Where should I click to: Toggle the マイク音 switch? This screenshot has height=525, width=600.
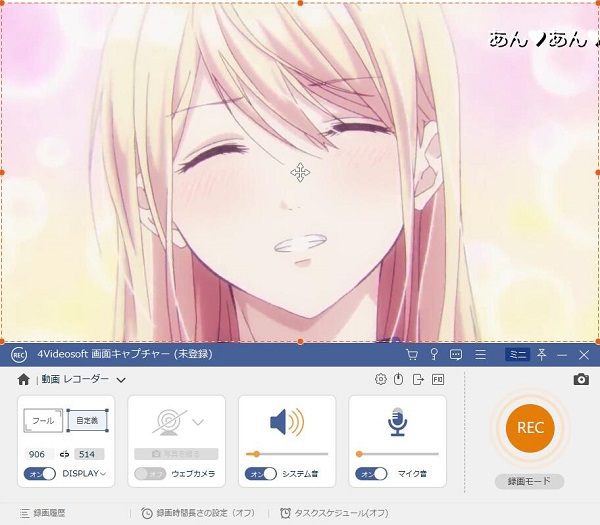(371, 474)
